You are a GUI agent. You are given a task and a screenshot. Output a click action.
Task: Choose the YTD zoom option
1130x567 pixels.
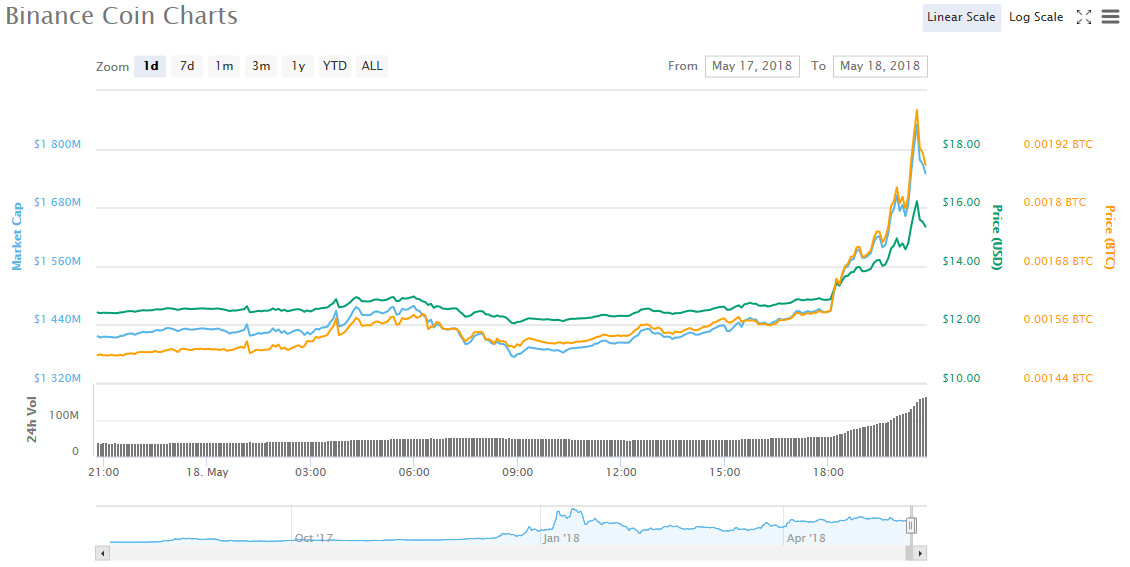pos(334,66)
